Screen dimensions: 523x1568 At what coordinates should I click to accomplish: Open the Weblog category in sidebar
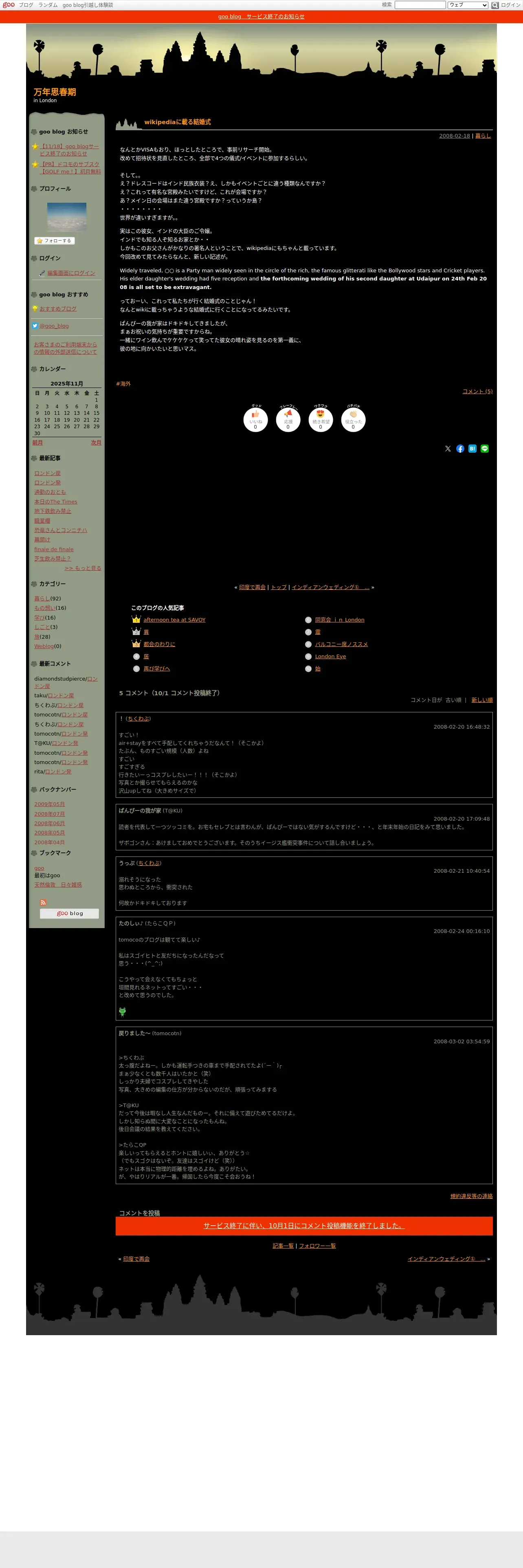(x=44, y=646)
